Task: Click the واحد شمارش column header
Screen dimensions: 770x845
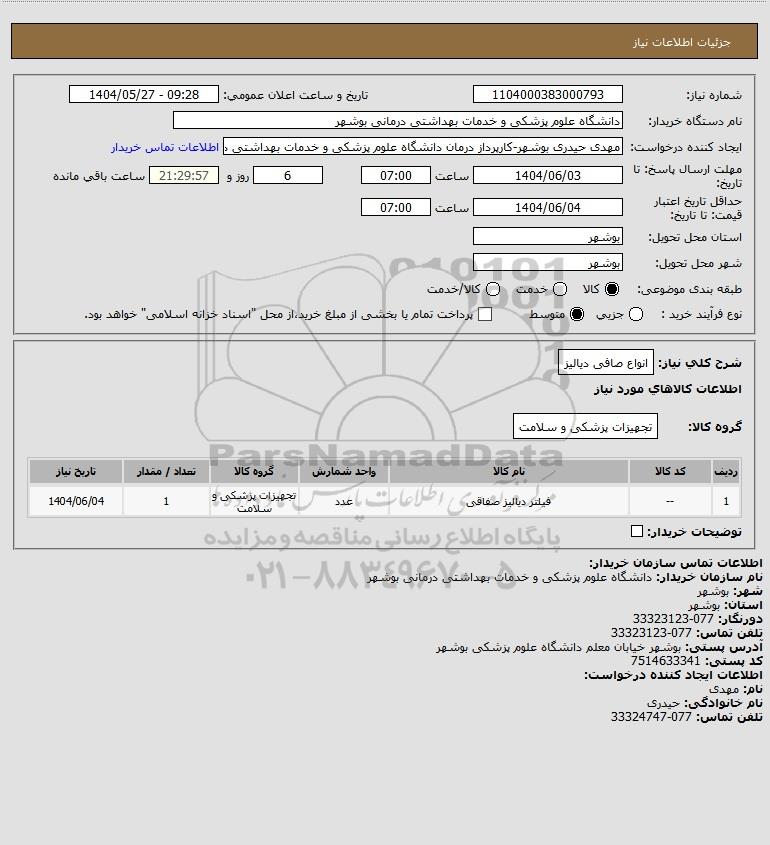Action: pos(344,472)
